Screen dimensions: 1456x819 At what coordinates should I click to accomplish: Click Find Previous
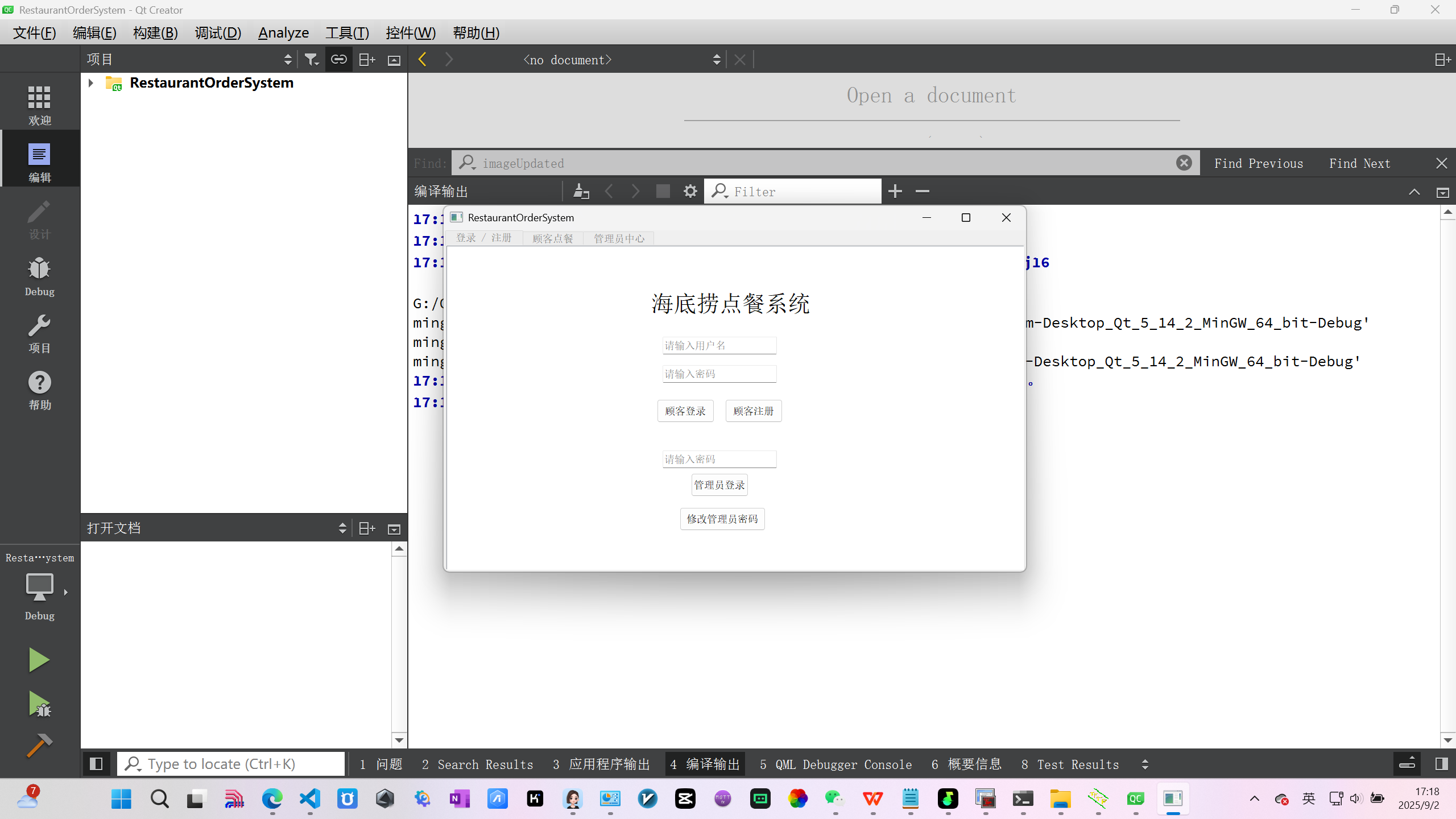pyautogui.click(x=1259, y=163)
